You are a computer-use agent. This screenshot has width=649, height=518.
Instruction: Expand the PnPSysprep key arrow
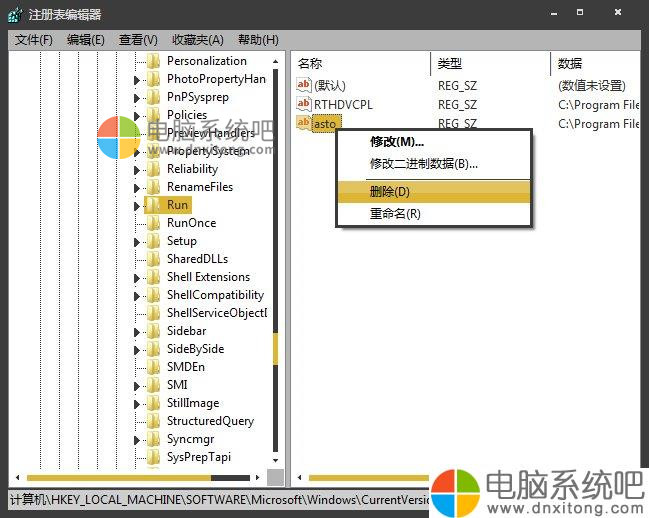137,98
